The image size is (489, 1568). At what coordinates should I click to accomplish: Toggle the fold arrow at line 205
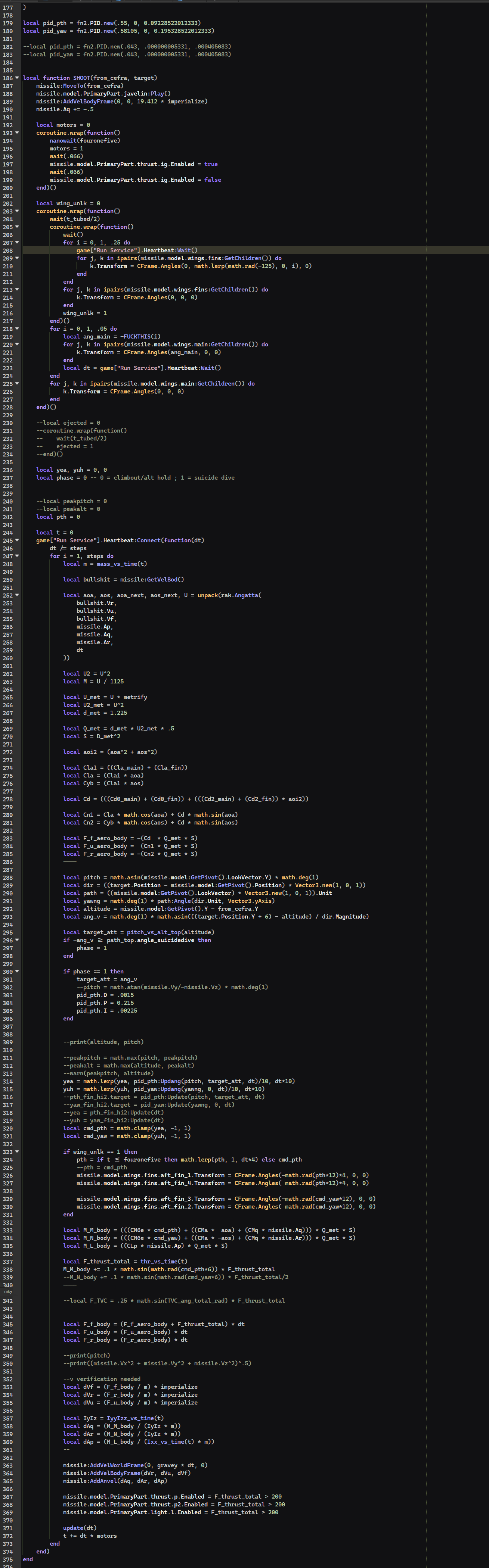(17, 227)
